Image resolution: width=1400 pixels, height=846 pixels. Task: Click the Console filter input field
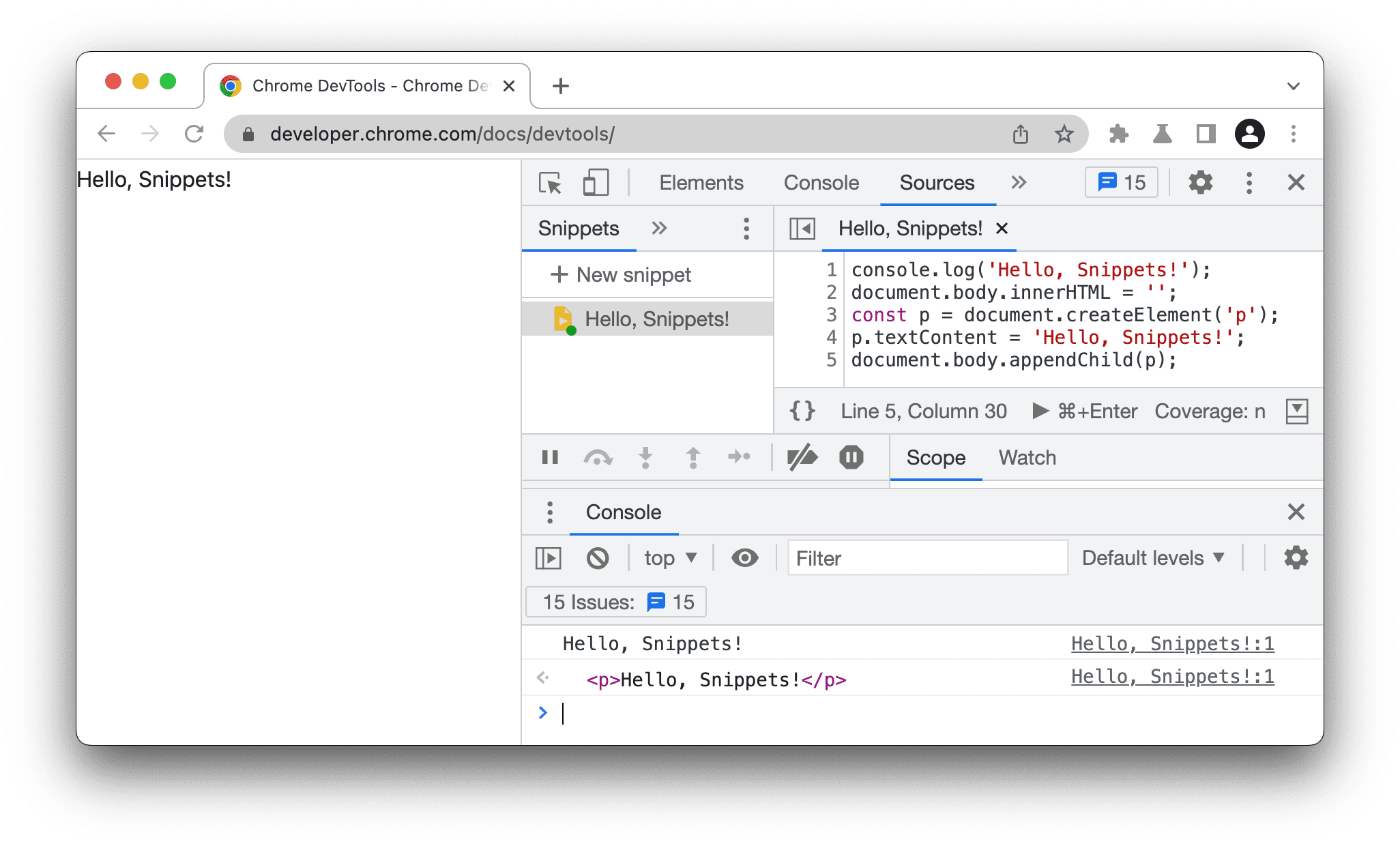click(x=928, y=558)
